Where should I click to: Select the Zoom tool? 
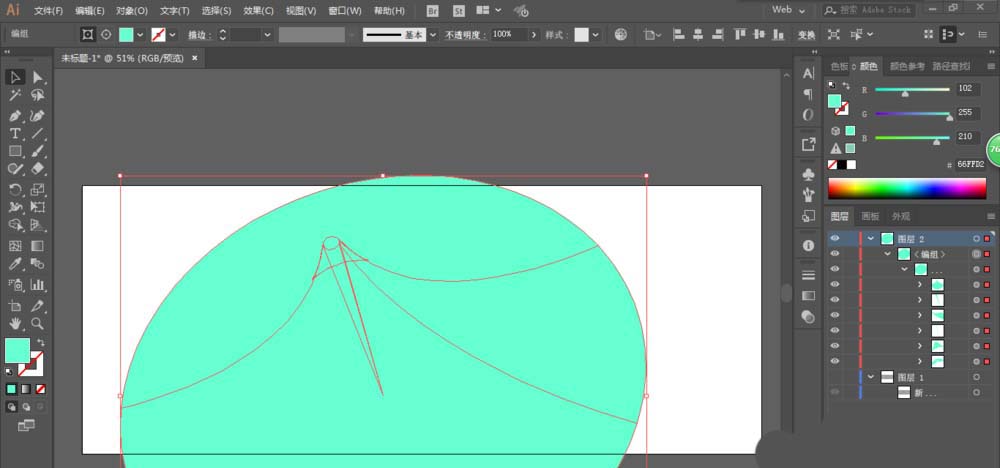(38, 323)
